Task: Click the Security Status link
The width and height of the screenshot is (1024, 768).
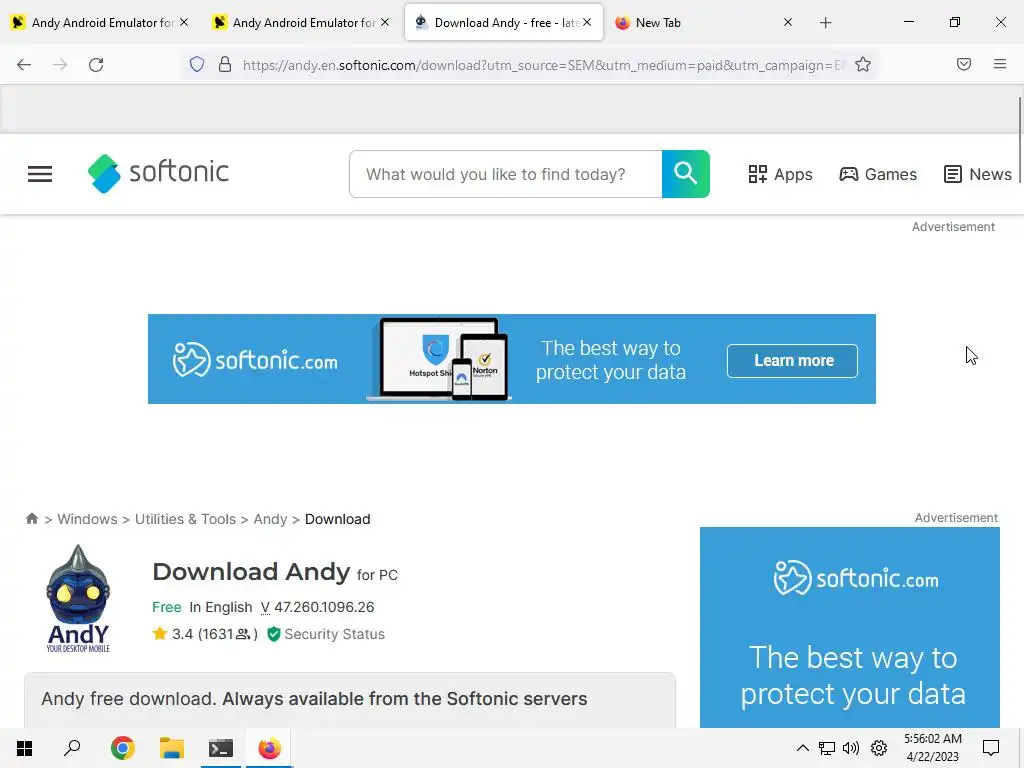Action: [x=334, y=634]
